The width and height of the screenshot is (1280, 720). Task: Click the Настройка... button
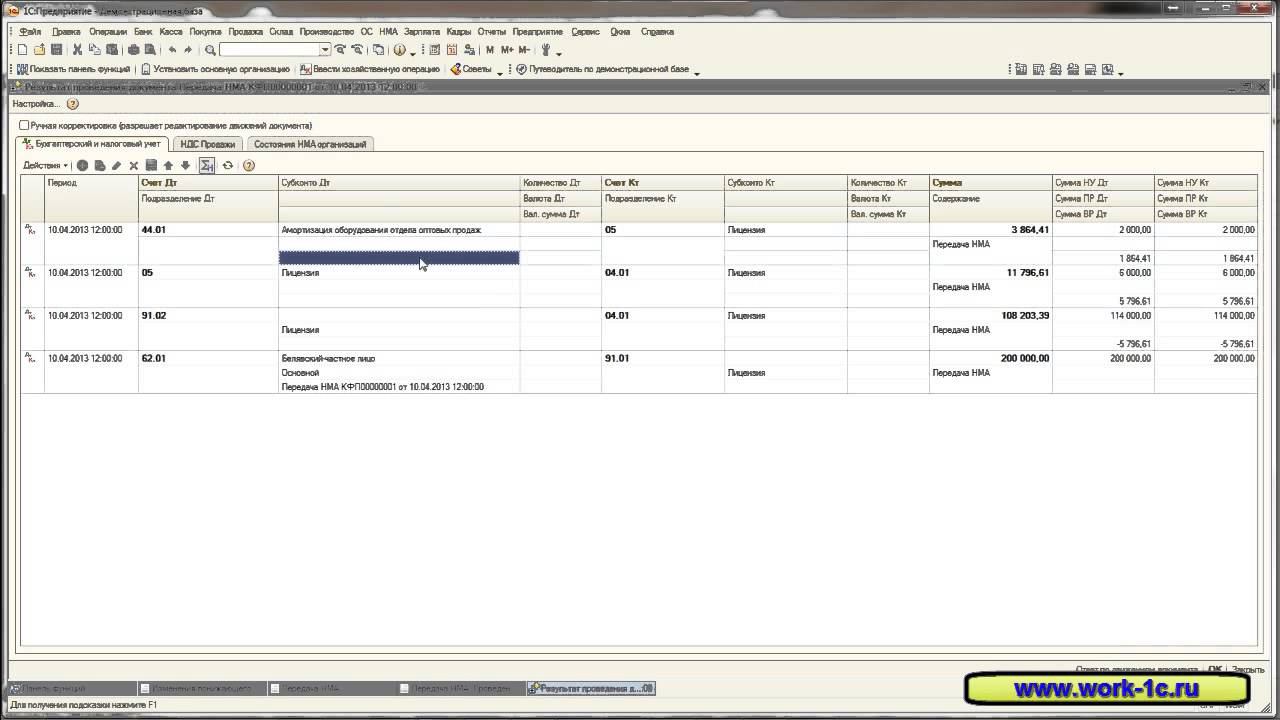(36, 104)
